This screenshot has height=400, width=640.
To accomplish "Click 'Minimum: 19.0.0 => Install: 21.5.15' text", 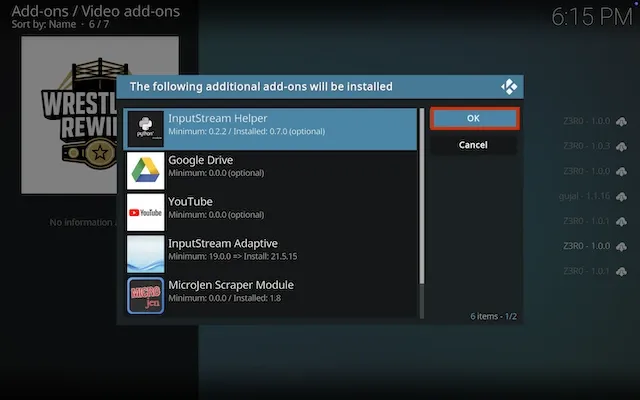I will [x=233, y=256].
